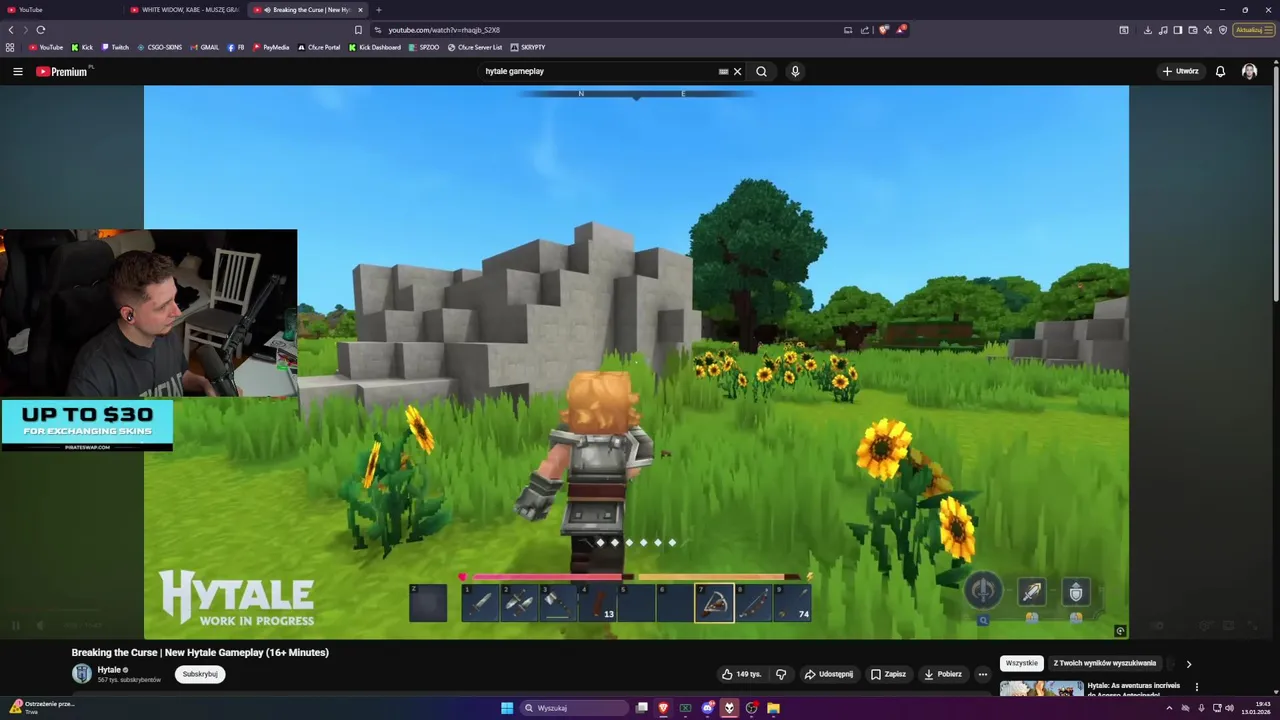The image size is (1280, 720).
Task: Start voice search with microphone icon
Action: [x=795, y=71]
